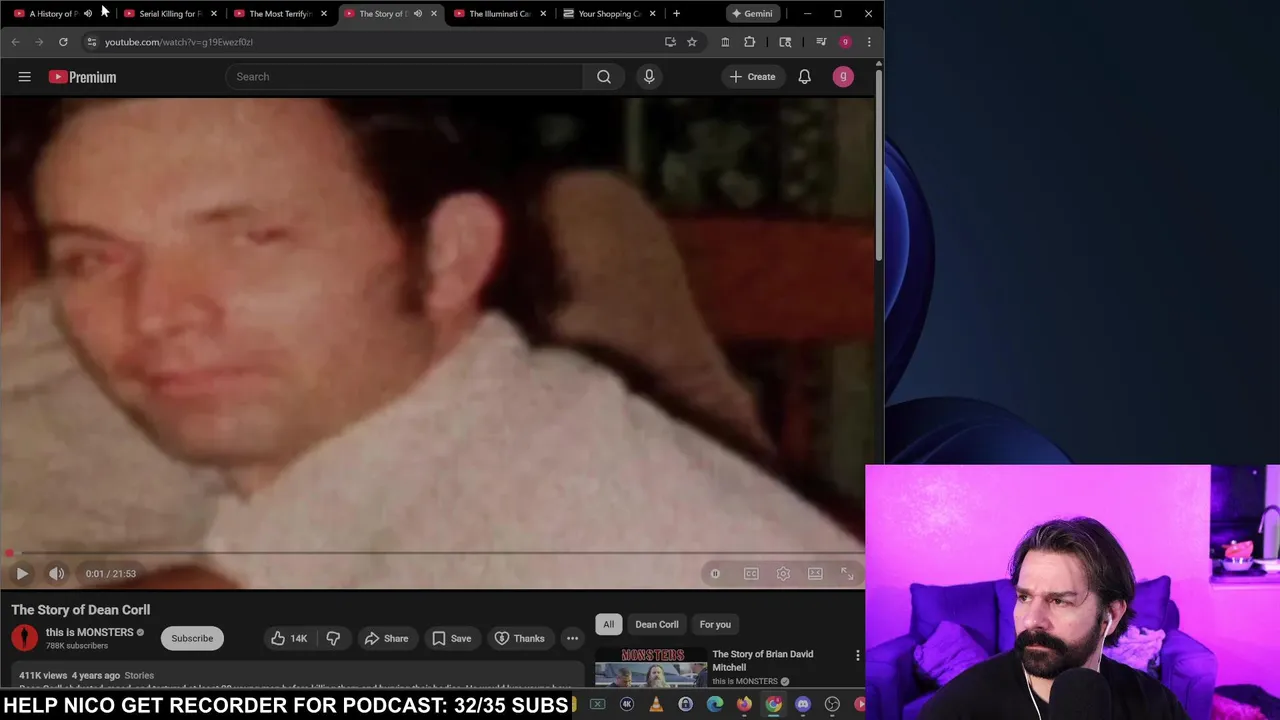Select the For you filter chip
The image size is (1280, 720).
pos(715,624)
